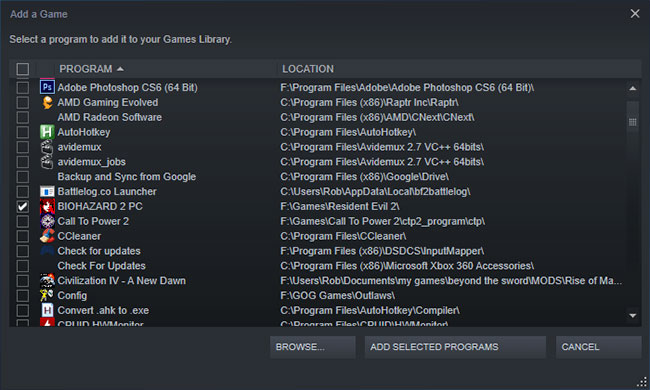Check the AMD Radeon Software checkbox
This screenshot has width=650, height=390.
tap(23, 117)
